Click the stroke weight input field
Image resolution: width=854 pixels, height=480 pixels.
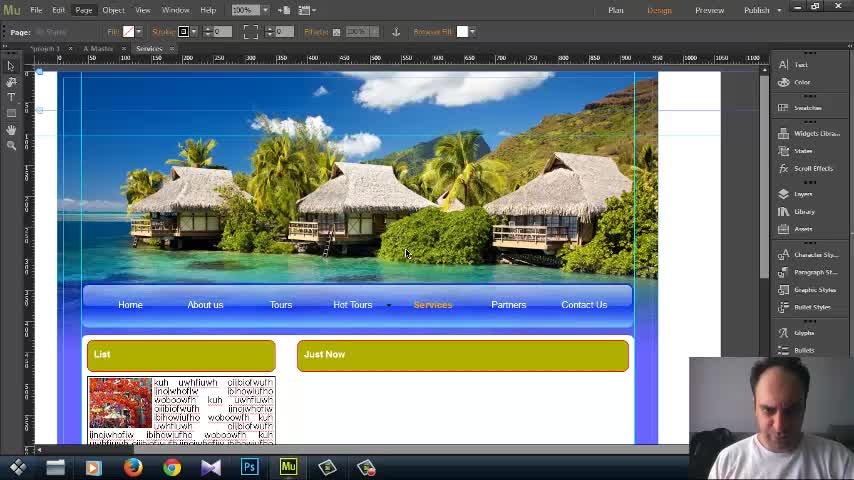click(x=221, y=32)
